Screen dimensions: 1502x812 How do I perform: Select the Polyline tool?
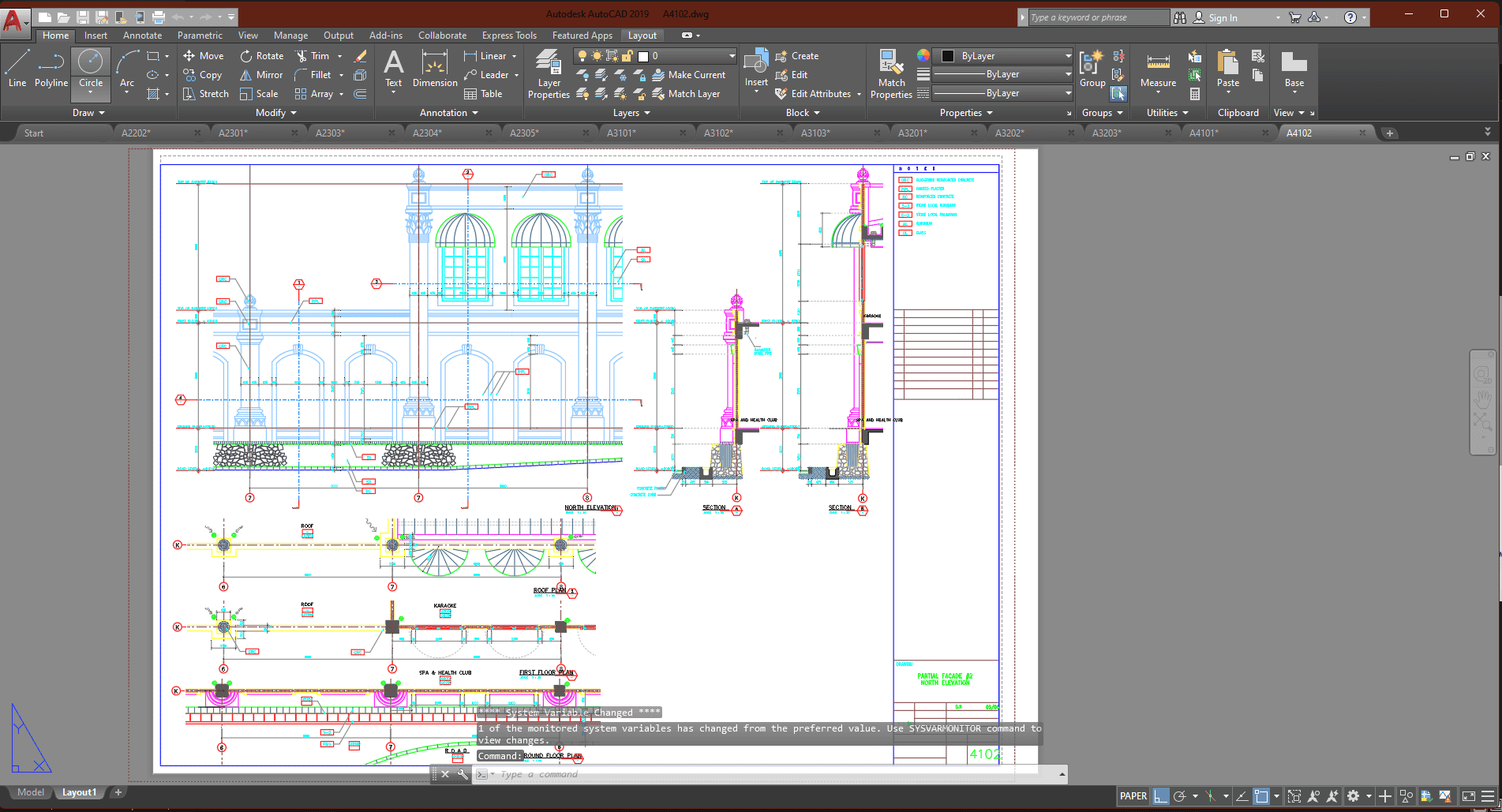(50, 69)
